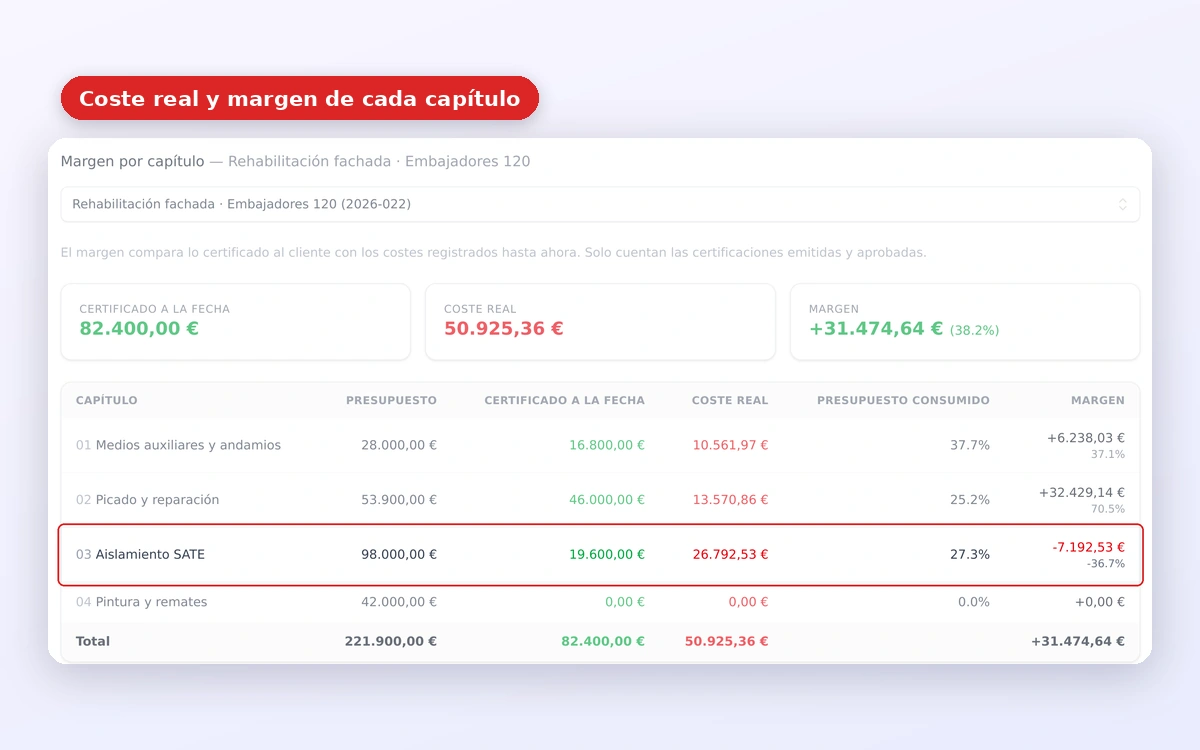
Task: Click the dropdown chevron arrows icon
Action: point(1122,204)
